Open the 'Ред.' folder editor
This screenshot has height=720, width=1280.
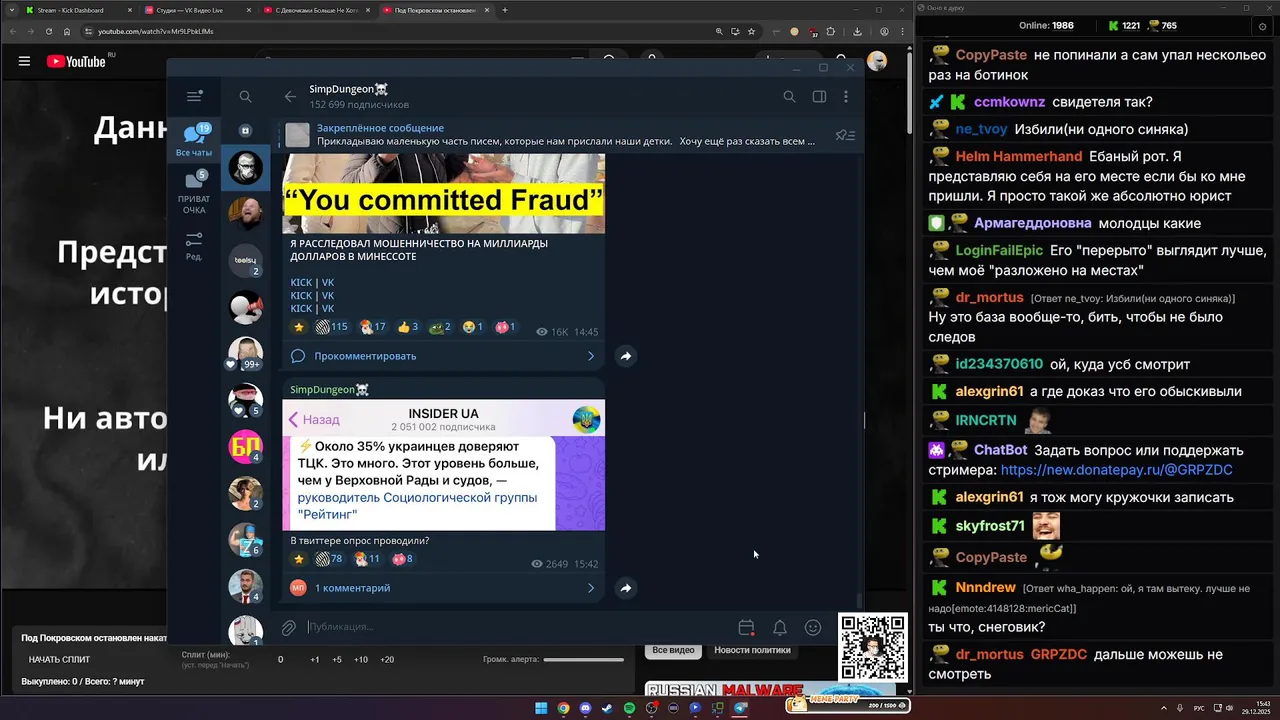click(x=194, y=246)
